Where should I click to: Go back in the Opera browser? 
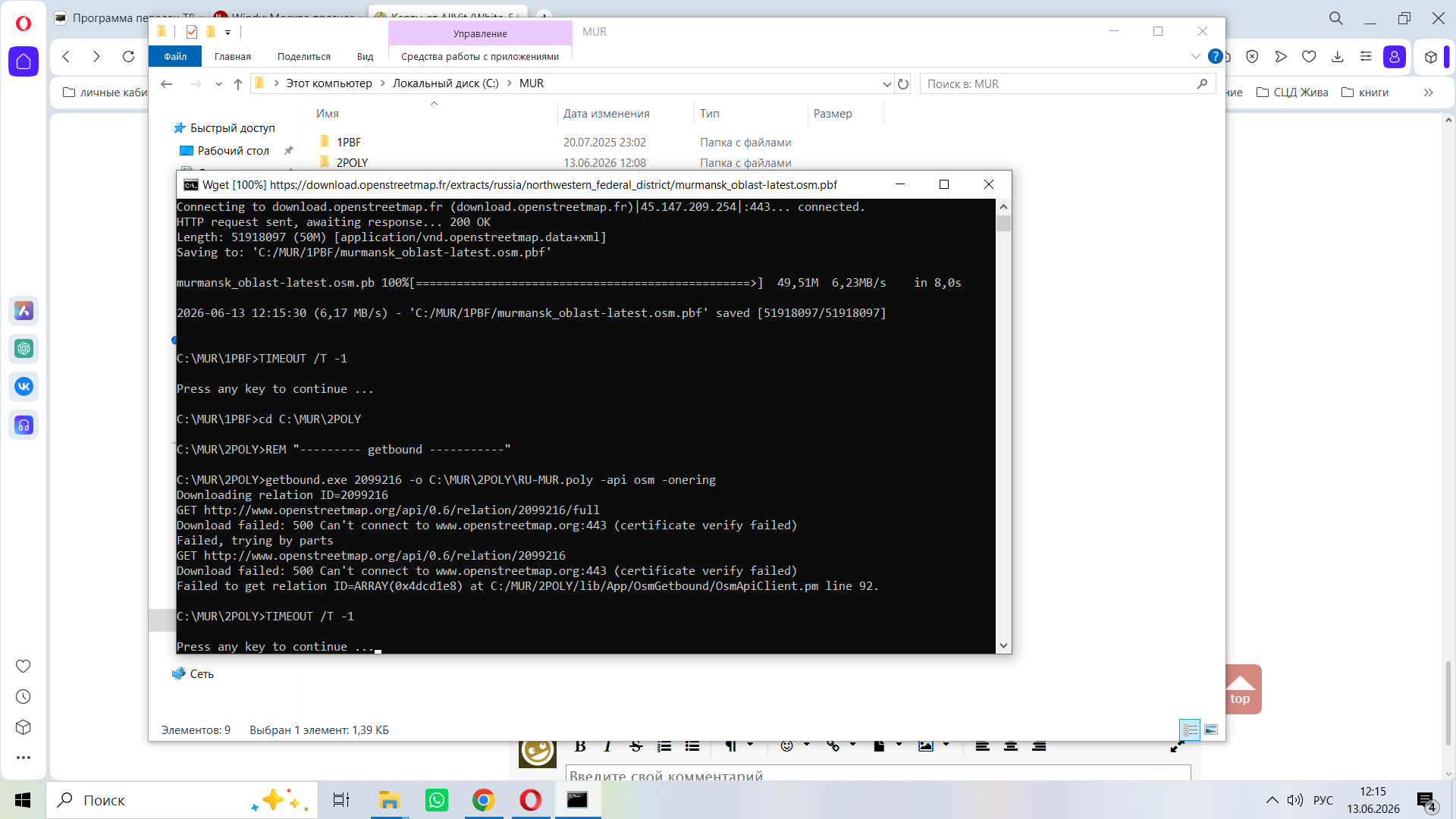tap(66, 56)
